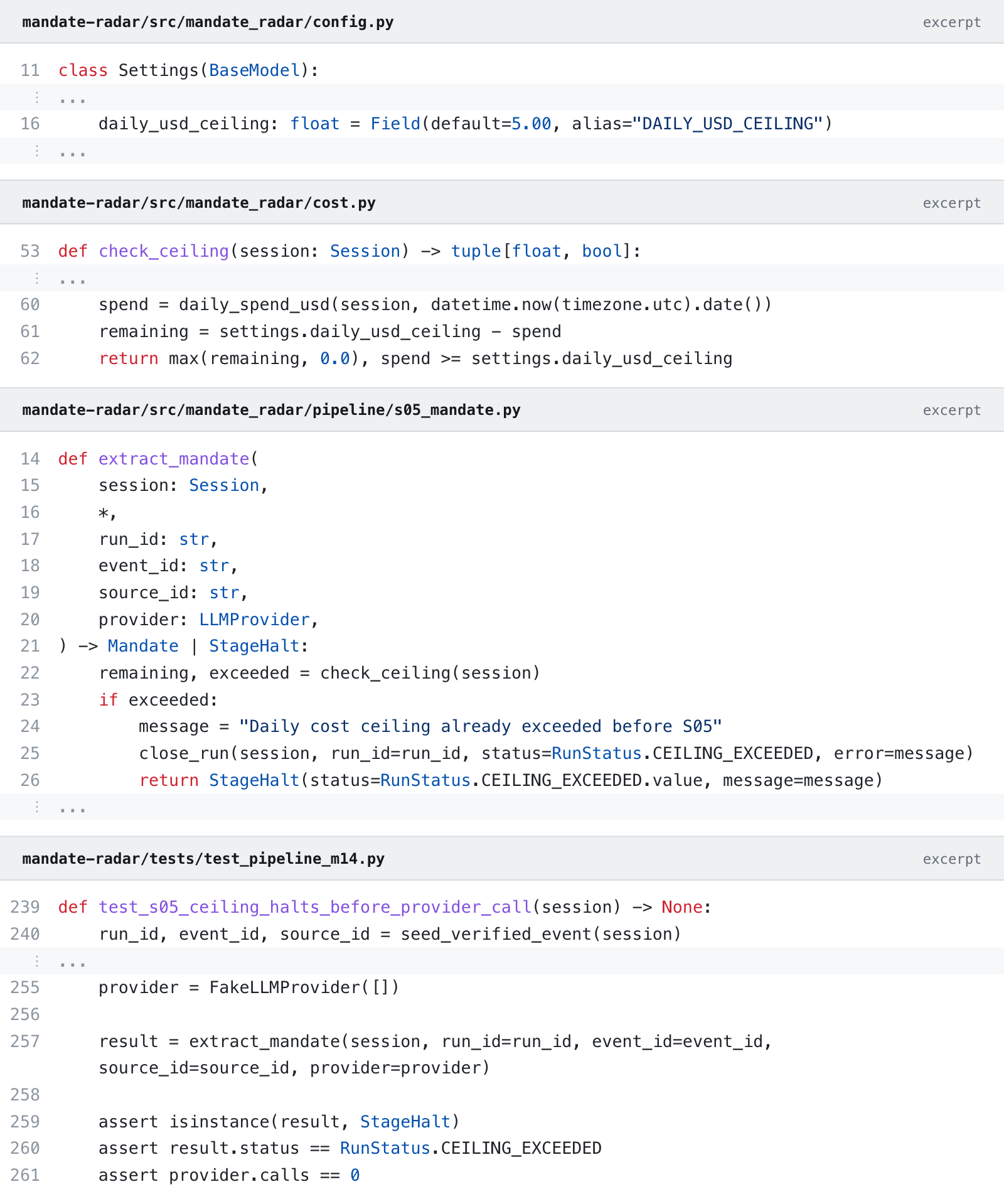The image size is (1004, 1204).
Task: Click 'assert provider.calls == 0' on line 261
Action: (x=229, y=1175)
